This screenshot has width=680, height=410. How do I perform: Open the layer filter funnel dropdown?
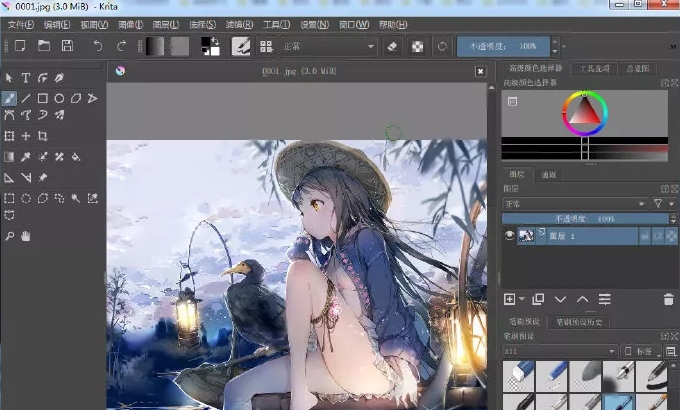click(x=664, y=203)
